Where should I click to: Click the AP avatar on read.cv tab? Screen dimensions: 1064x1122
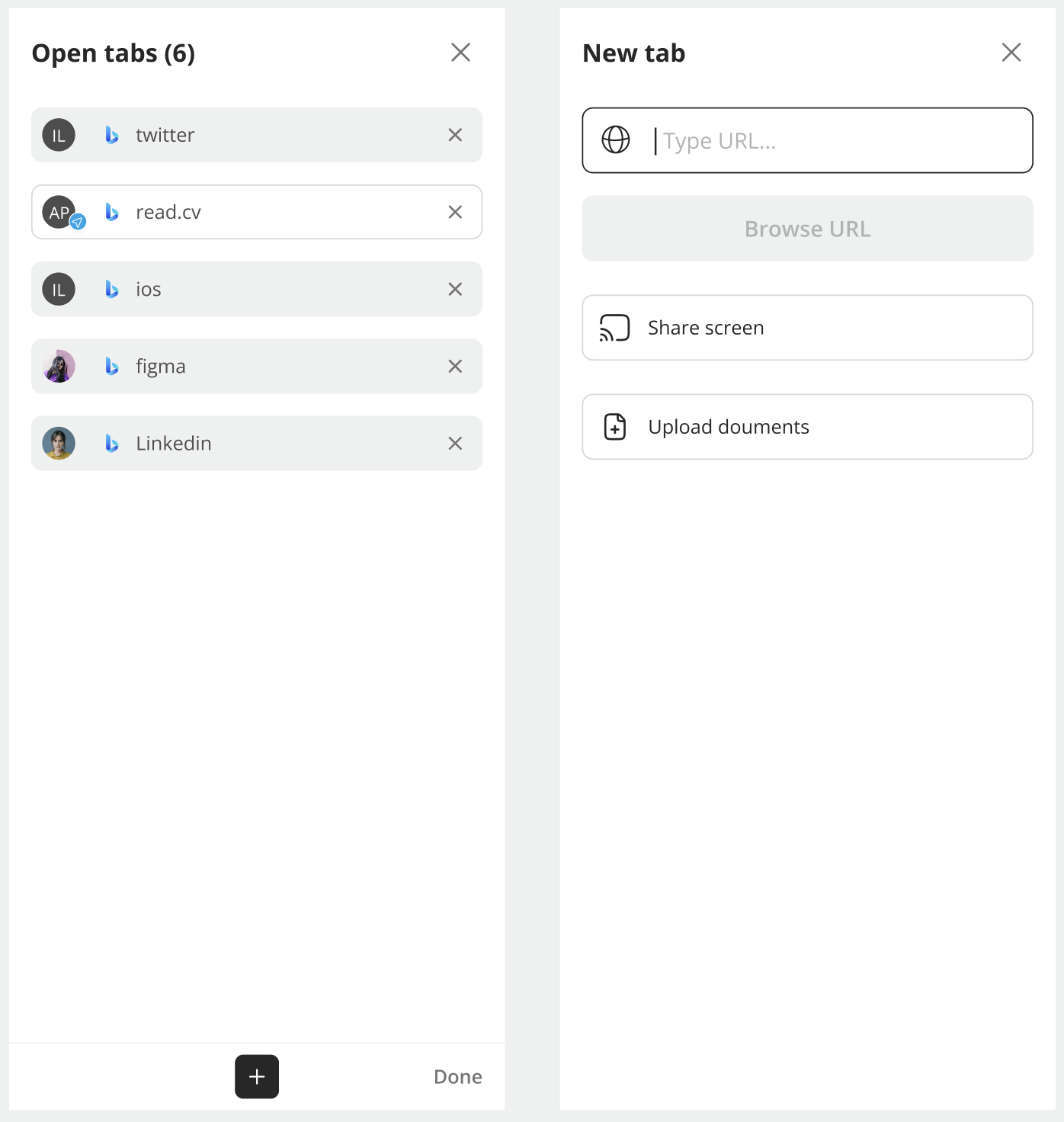coord(59,212)
